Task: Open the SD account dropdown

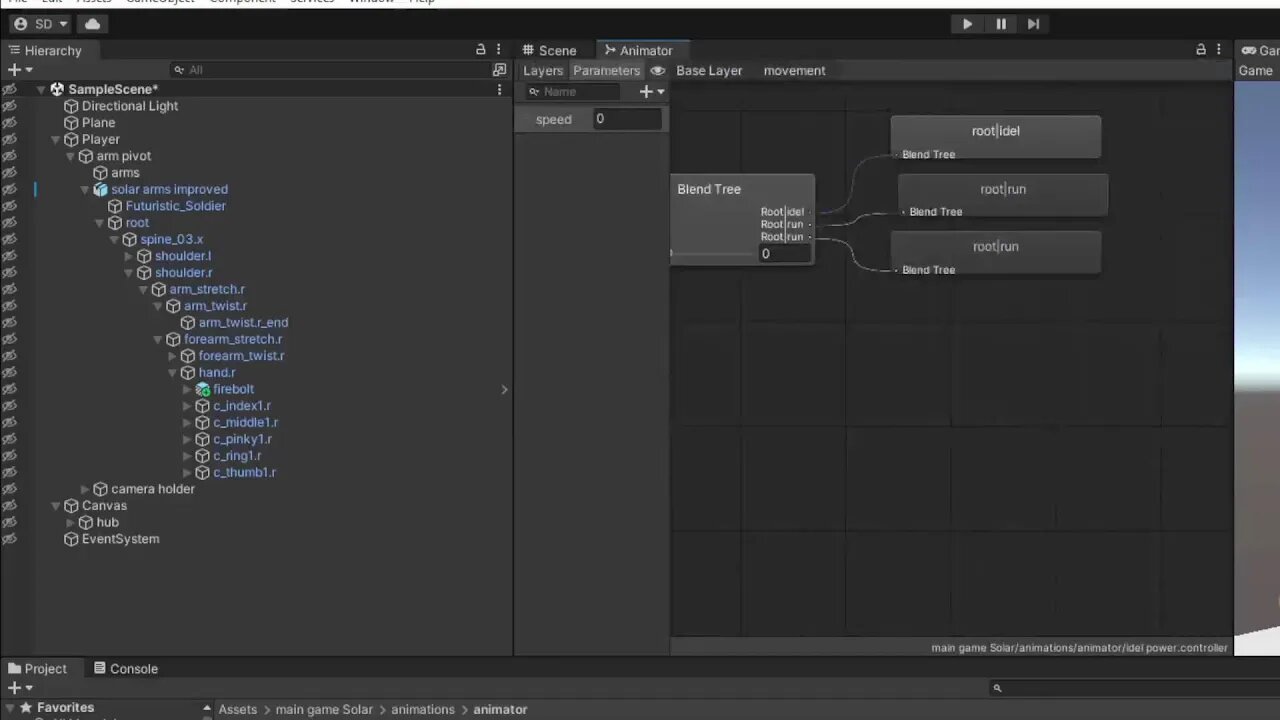Action: (40, 24)
